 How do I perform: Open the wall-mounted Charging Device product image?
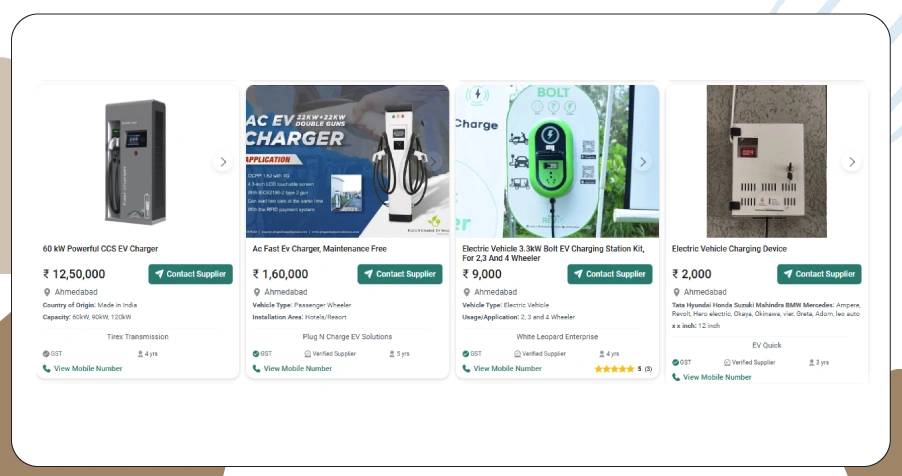click(x=767, y=161)
